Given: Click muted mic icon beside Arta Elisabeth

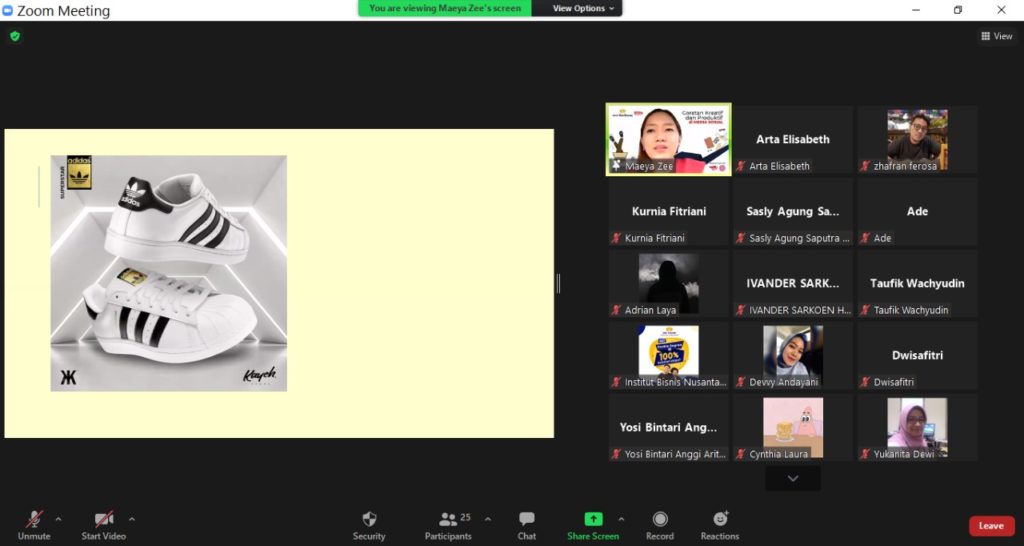Looking at the screenshot, I should point(741,166).
